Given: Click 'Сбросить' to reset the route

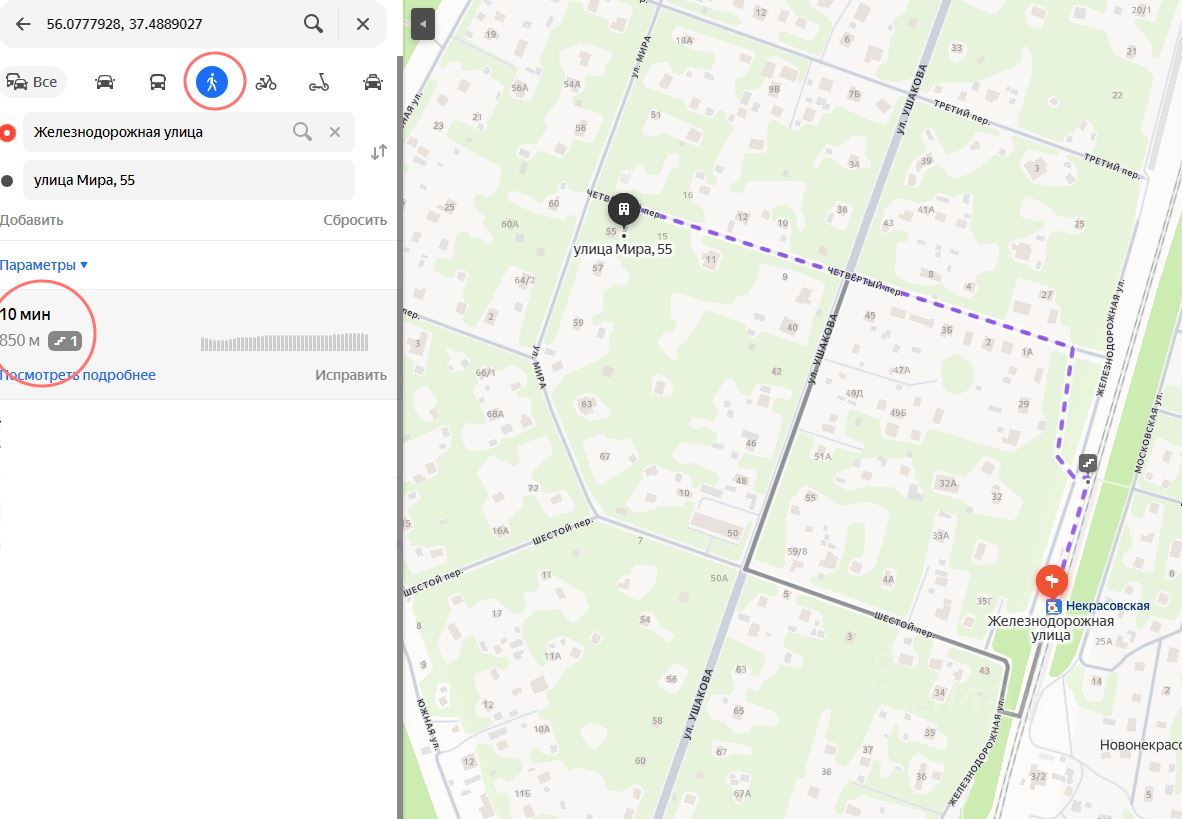Looking at the screenshot, I should pos(355,220).
